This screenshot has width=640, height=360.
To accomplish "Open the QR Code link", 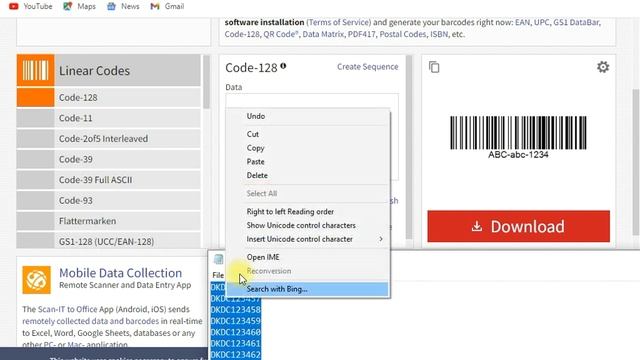I will tap(280, 34).
